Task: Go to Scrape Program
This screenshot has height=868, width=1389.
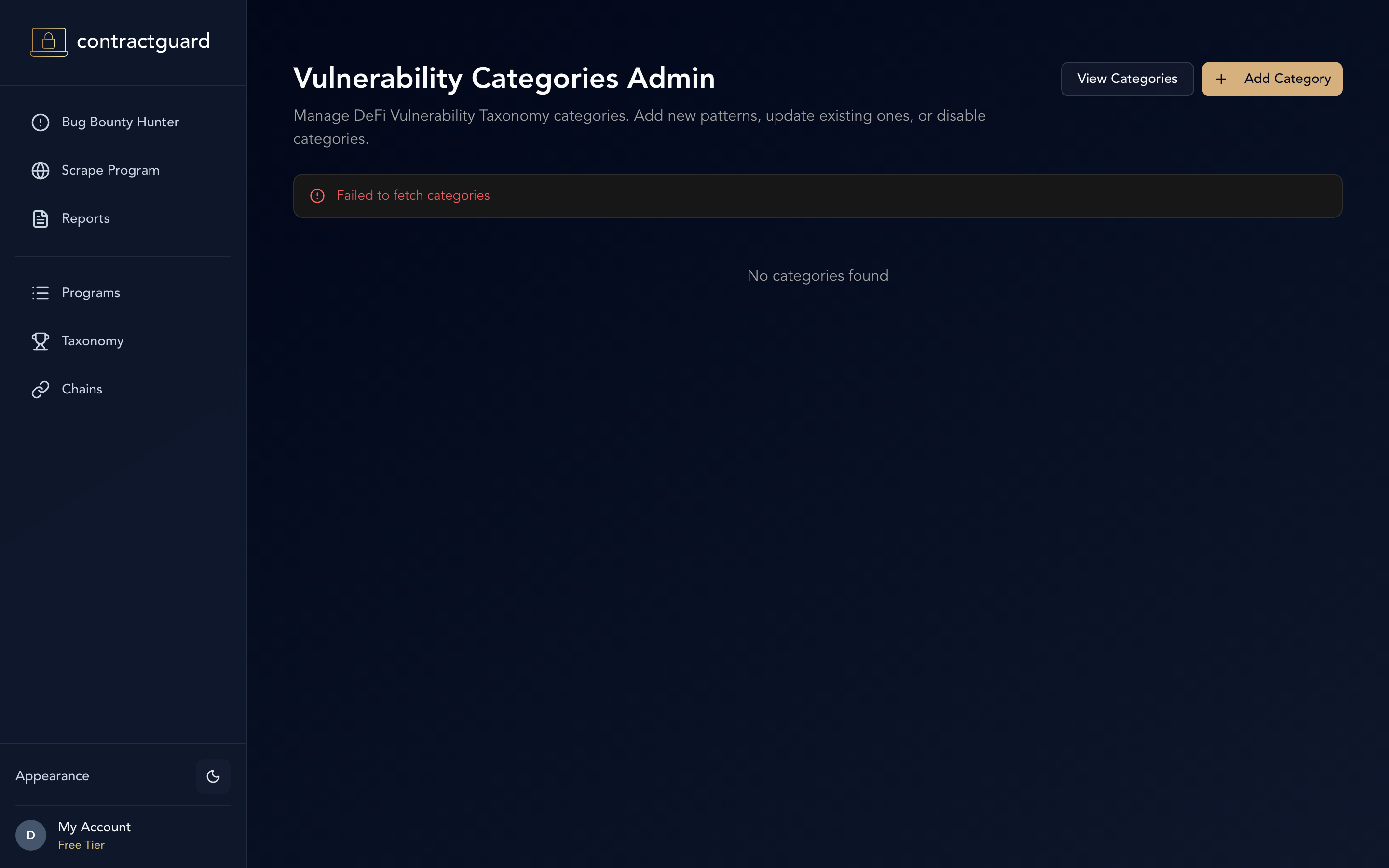Action: [x=123, y=171]
